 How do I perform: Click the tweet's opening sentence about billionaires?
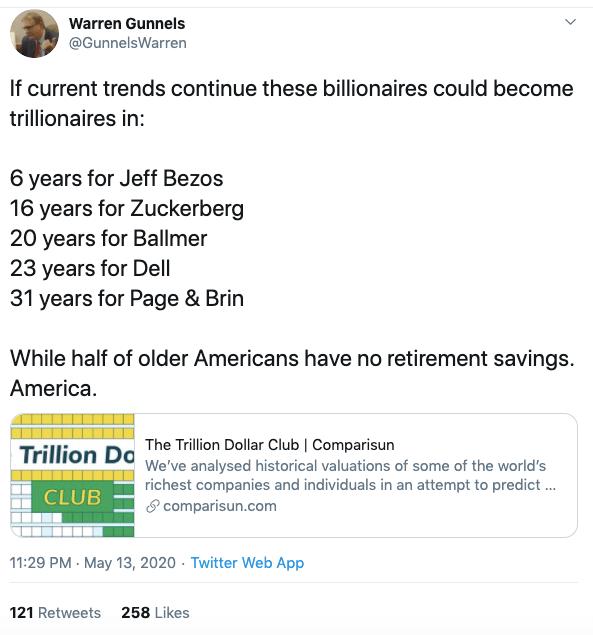pyautogui.click(x=292, y=103)
